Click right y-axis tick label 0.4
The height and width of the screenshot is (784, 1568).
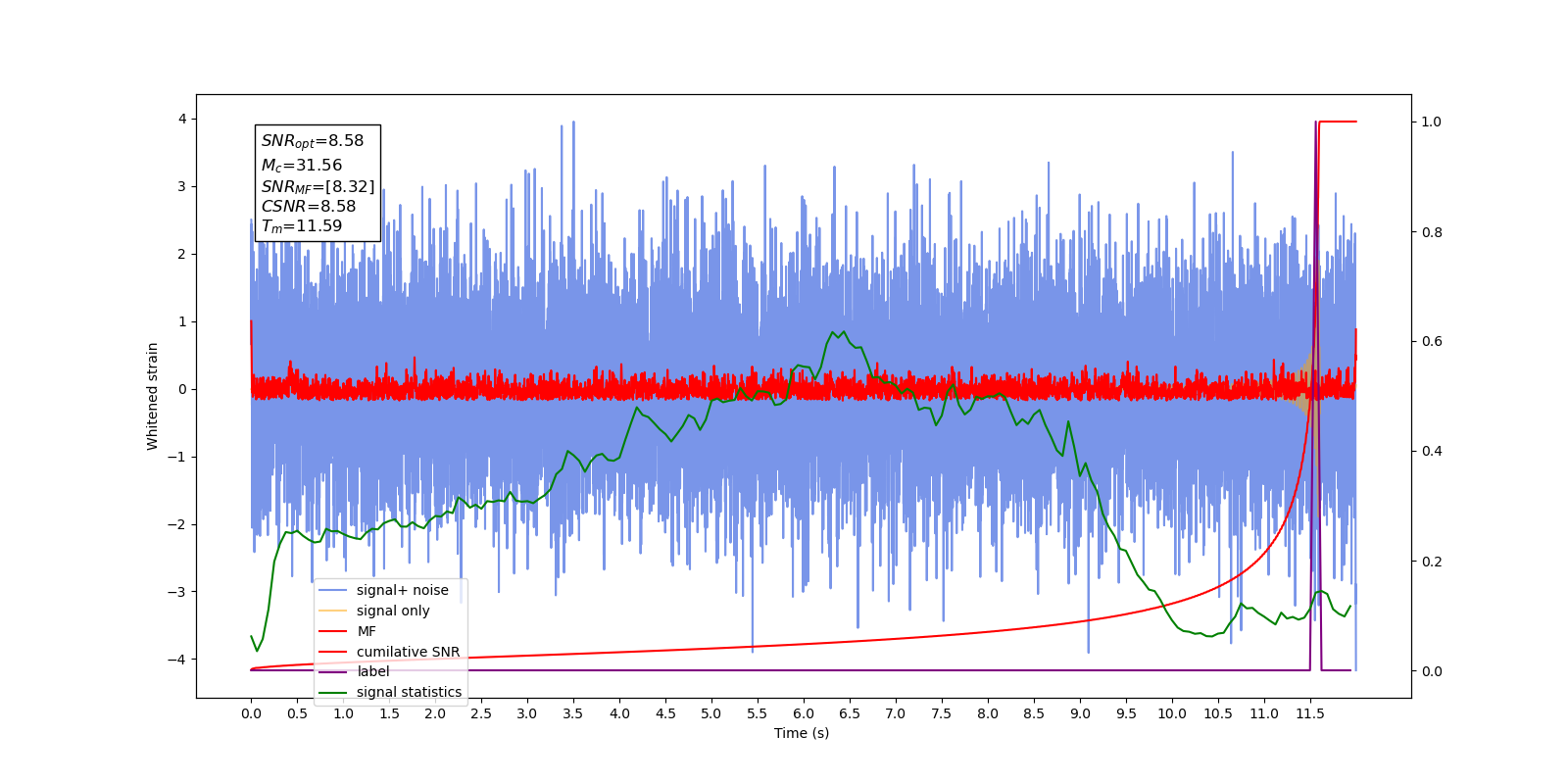tap(1431, 452)
